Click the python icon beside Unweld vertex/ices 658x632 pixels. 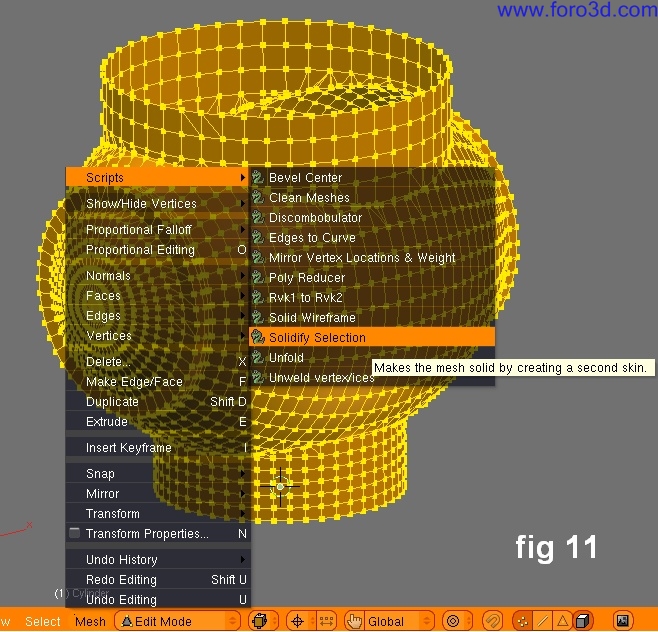pyautogui.click(x=258, y=377)
